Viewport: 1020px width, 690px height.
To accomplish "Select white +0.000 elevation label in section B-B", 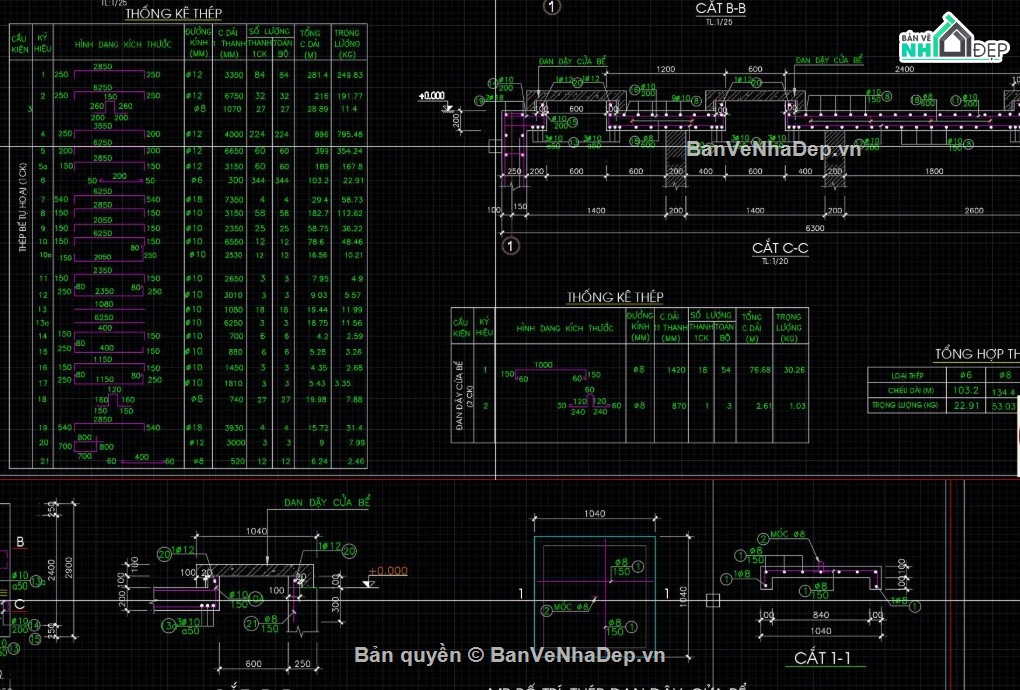I will [x=432, y=96].
